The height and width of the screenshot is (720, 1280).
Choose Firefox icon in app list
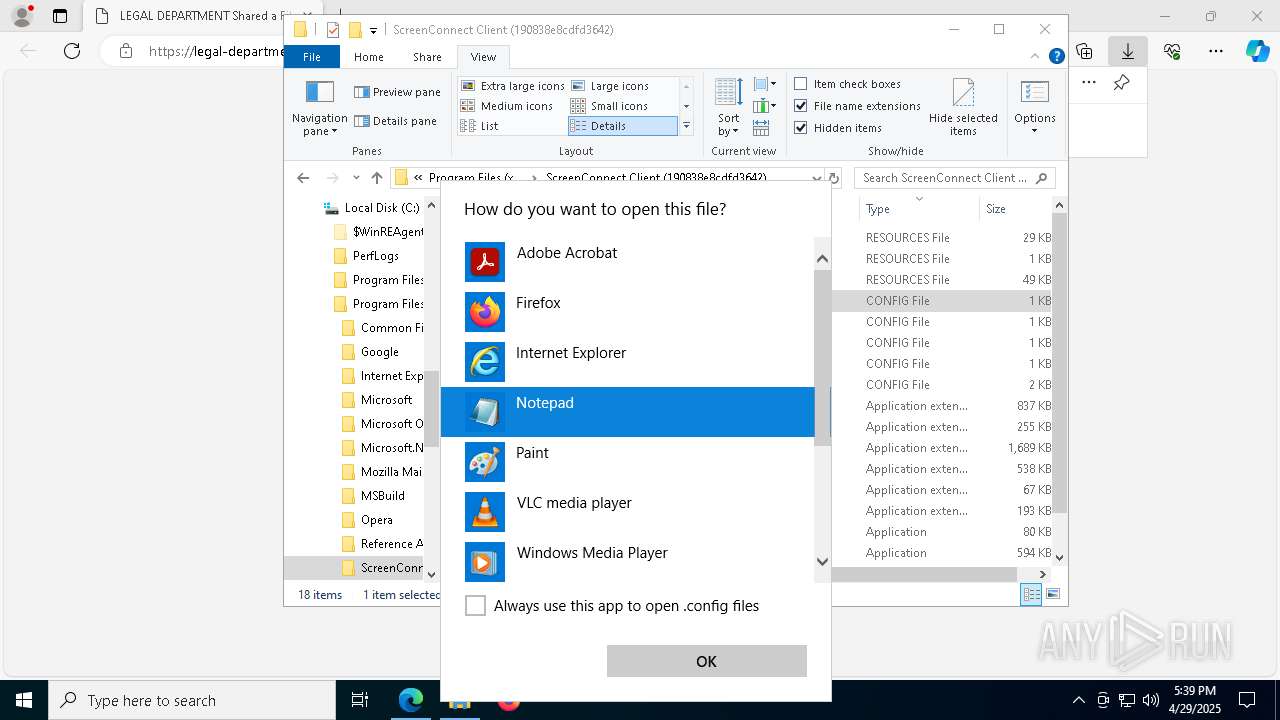pos(485,312)
